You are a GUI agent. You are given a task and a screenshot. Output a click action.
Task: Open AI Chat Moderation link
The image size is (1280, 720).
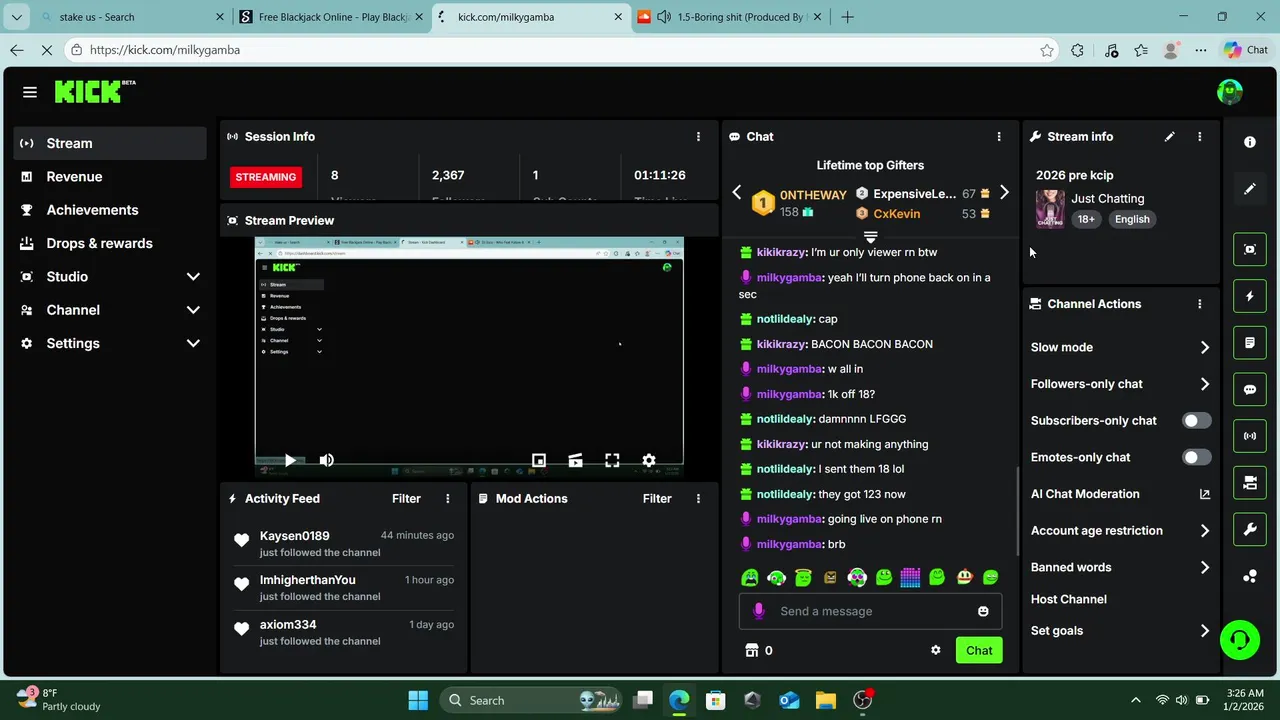click(1120, 494)
